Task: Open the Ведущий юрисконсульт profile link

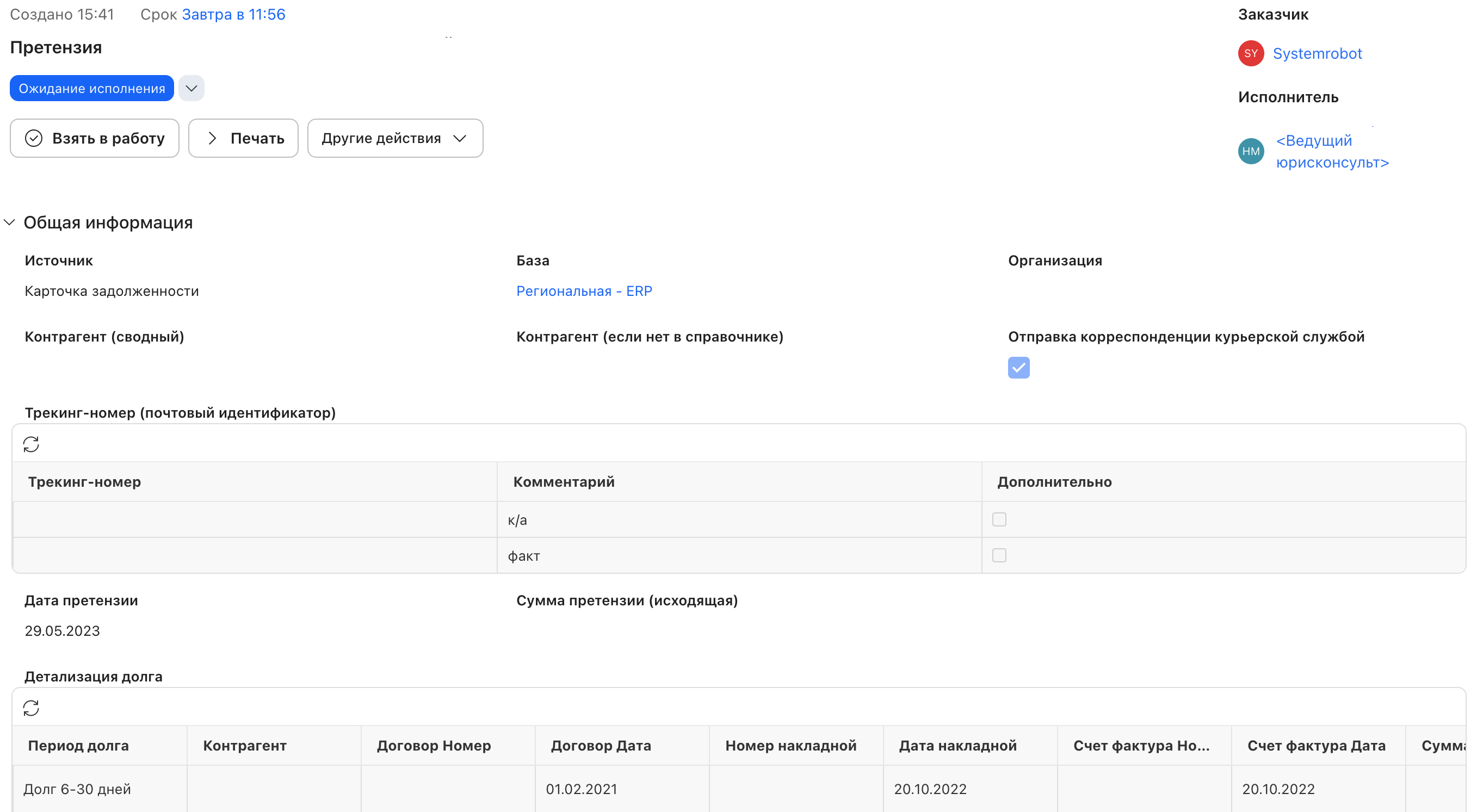Action: click(1332, 151)
